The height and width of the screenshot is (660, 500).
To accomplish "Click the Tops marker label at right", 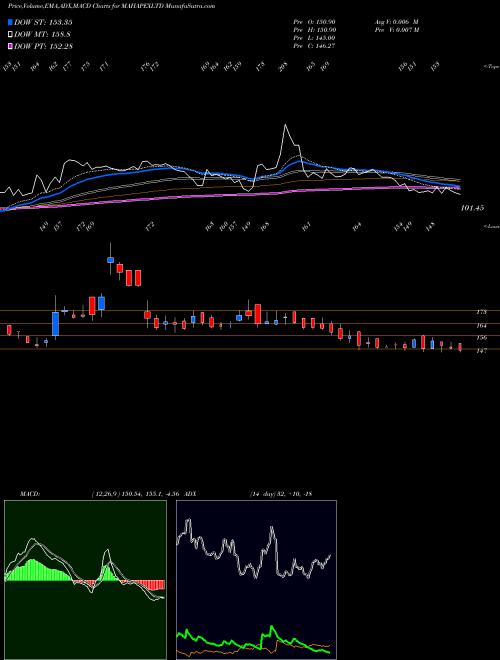I will (x=491, y=67).
